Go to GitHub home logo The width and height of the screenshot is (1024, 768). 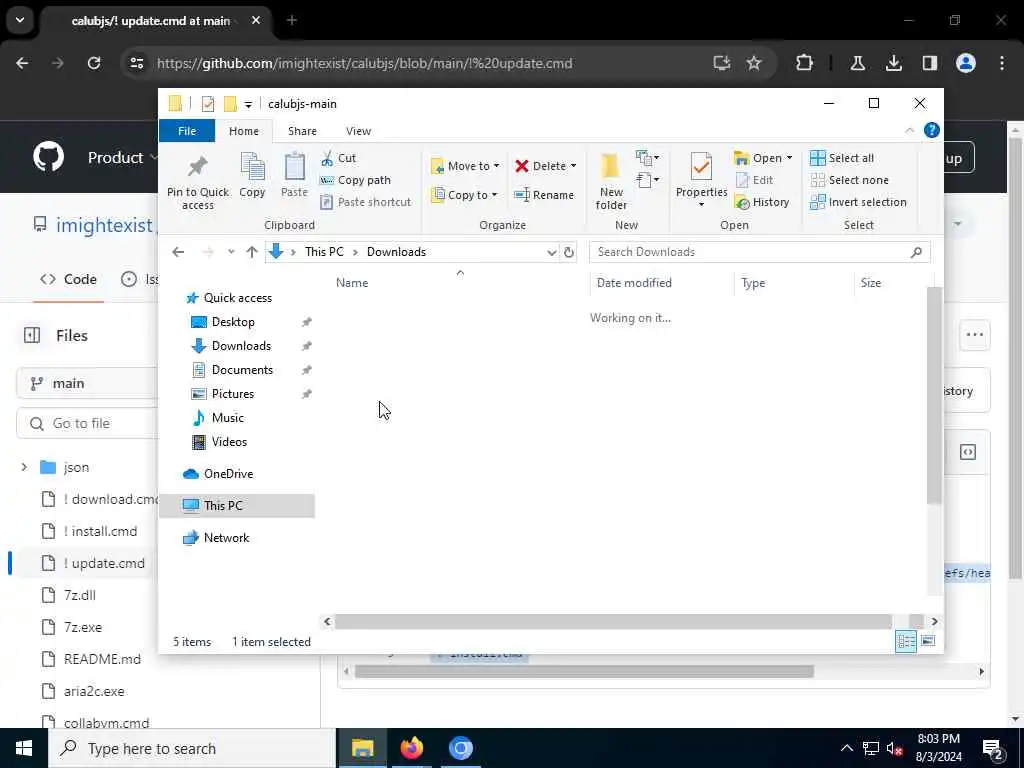point(48,157)
